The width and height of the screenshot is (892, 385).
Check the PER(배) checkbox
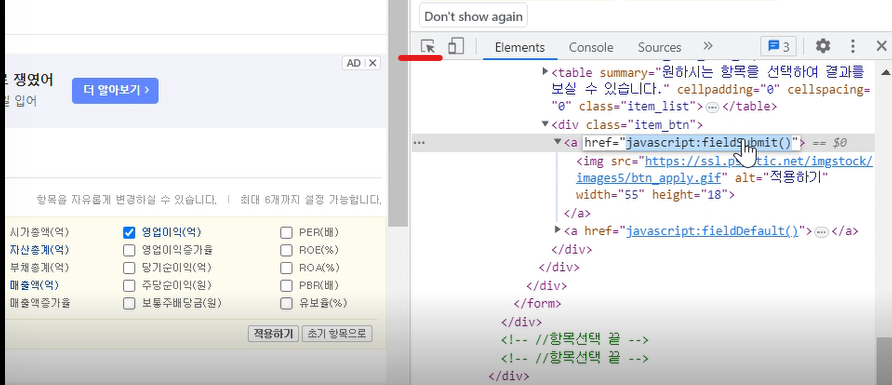tap(286, 233)
